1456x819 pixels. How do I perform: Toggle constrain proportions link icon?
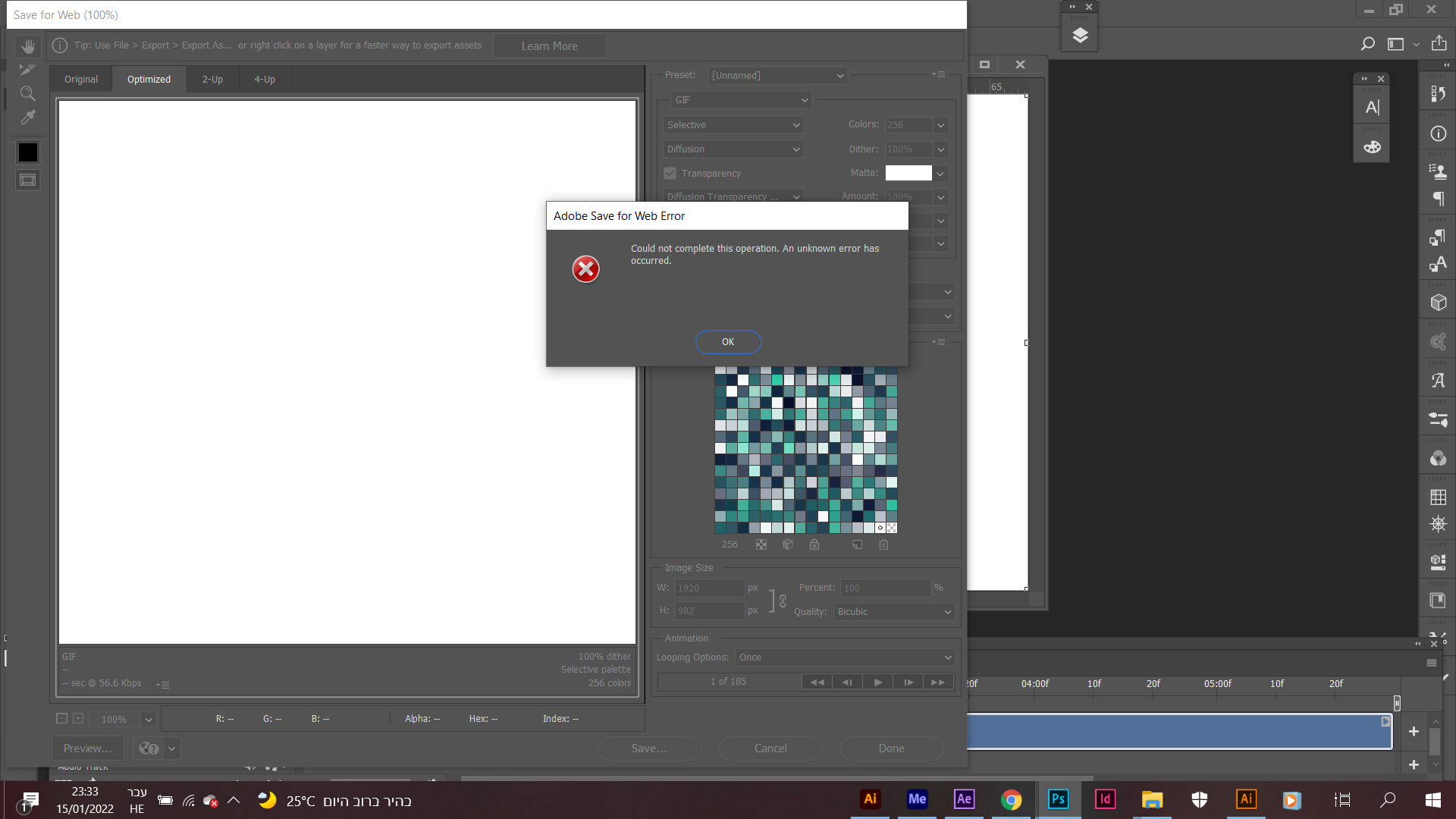[783, 601]
